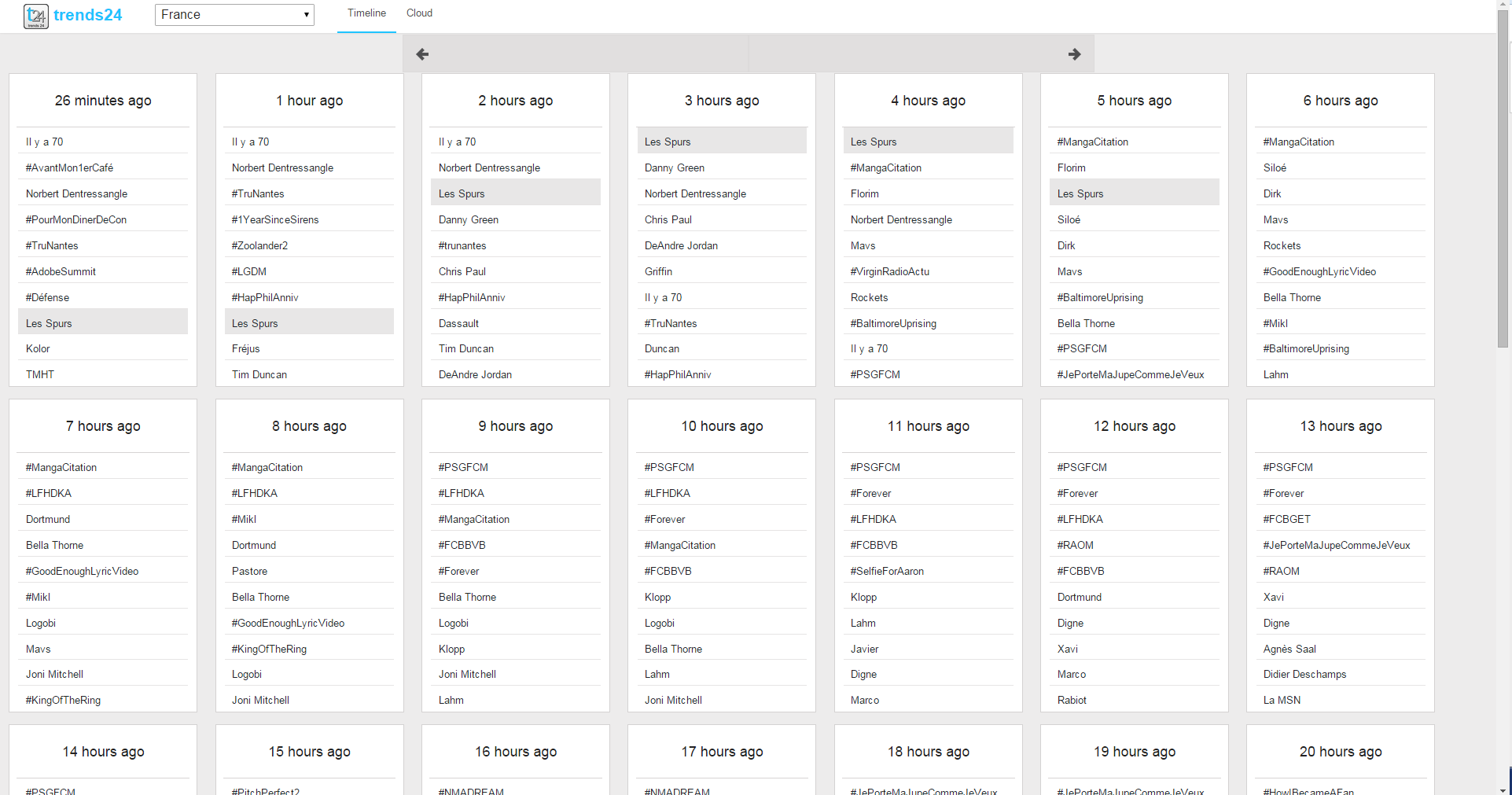Go to next timeline page with right arrow
Image resolution: width=1512 pixels, height=795 pixels.
coord(1075,54)
